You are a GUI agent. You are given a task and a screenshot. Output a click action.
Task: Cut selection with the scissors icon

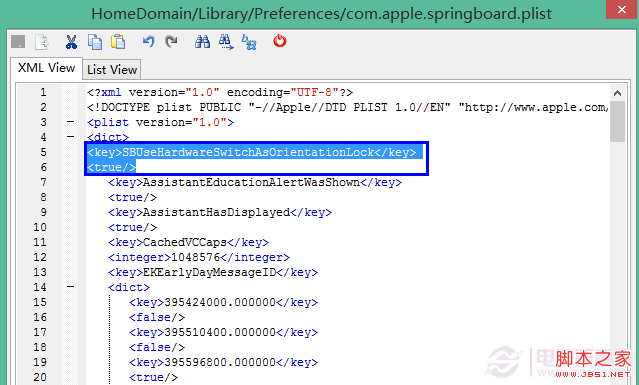[71, 42]
